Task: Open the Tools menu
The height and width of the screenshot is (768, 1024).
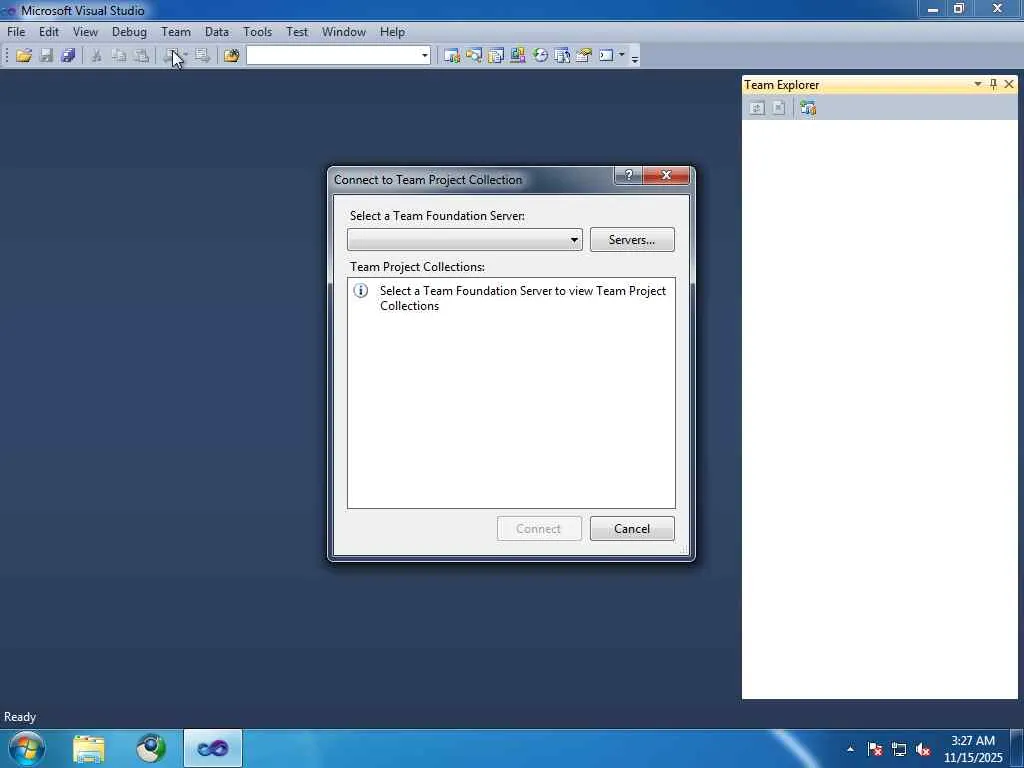Action: (257, 32)
